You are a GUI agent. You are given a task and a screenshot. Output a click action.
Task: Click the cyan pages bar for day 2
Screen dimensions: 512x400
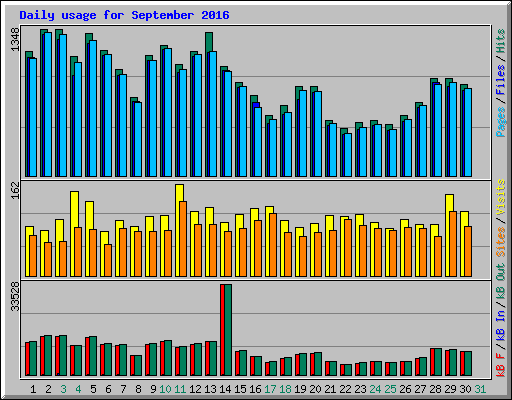48,104
